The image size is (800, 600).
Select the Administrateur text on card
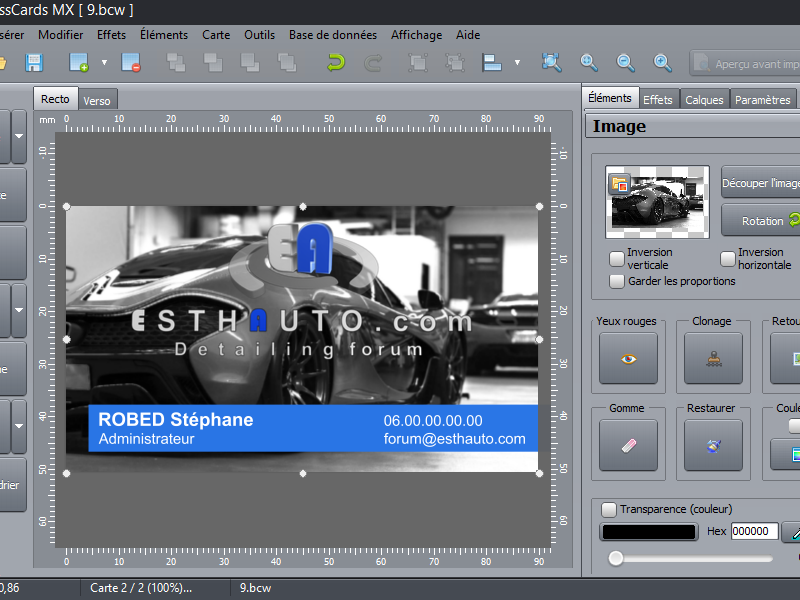click(146, 439)
